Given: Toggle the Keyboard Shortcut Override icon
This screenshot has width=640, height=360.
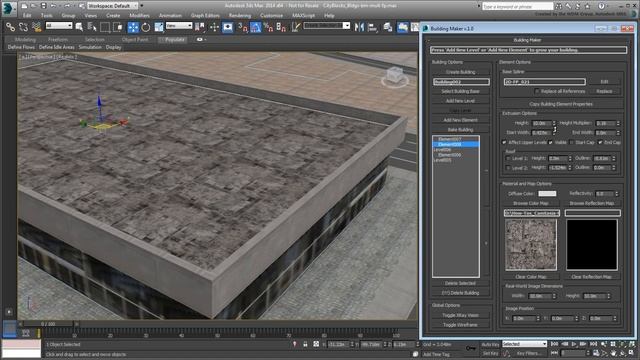Looking at the screenshot, I should 228,27.
